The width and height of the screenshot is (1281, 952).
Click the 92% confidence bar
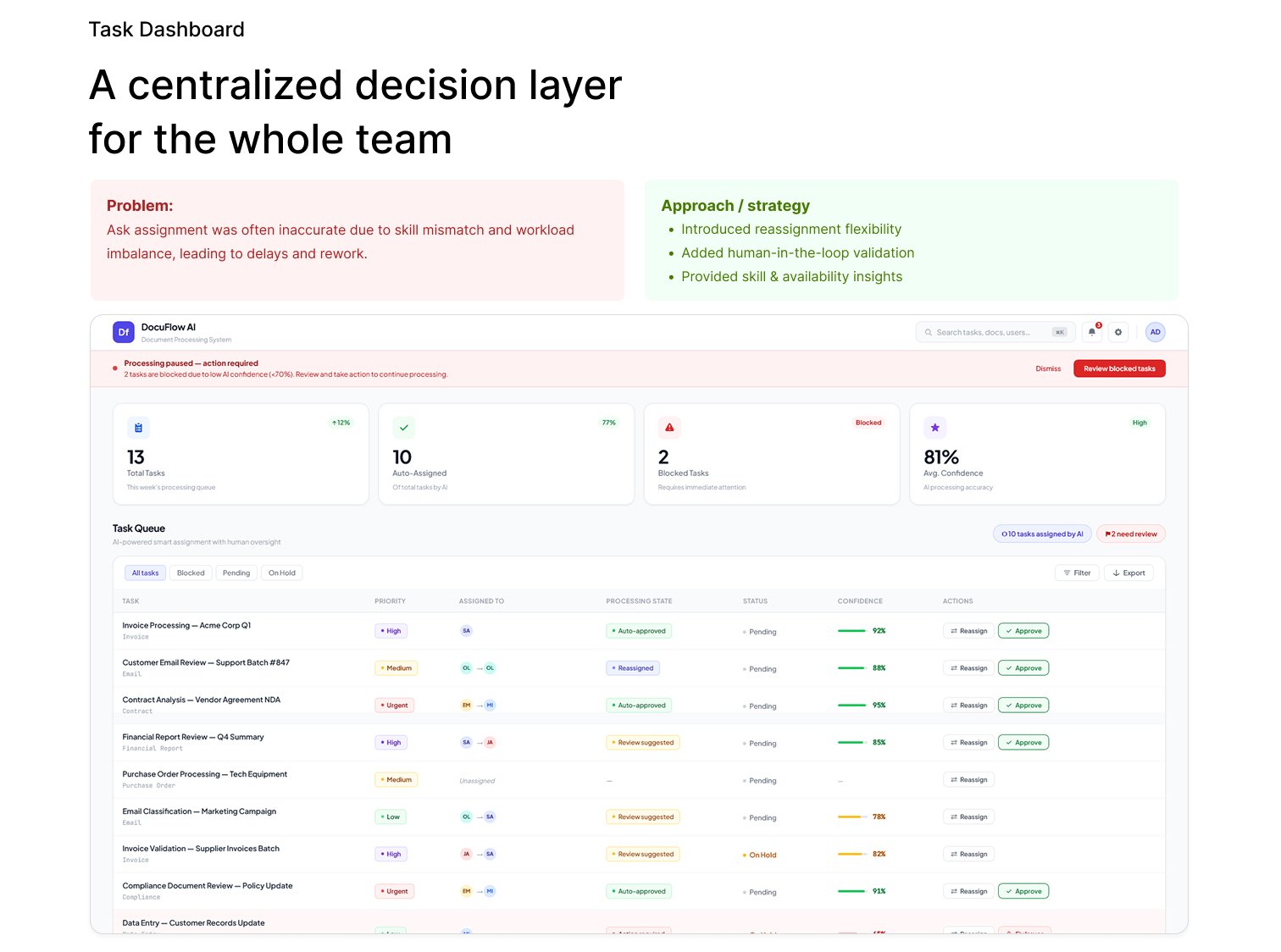(851, 631)
